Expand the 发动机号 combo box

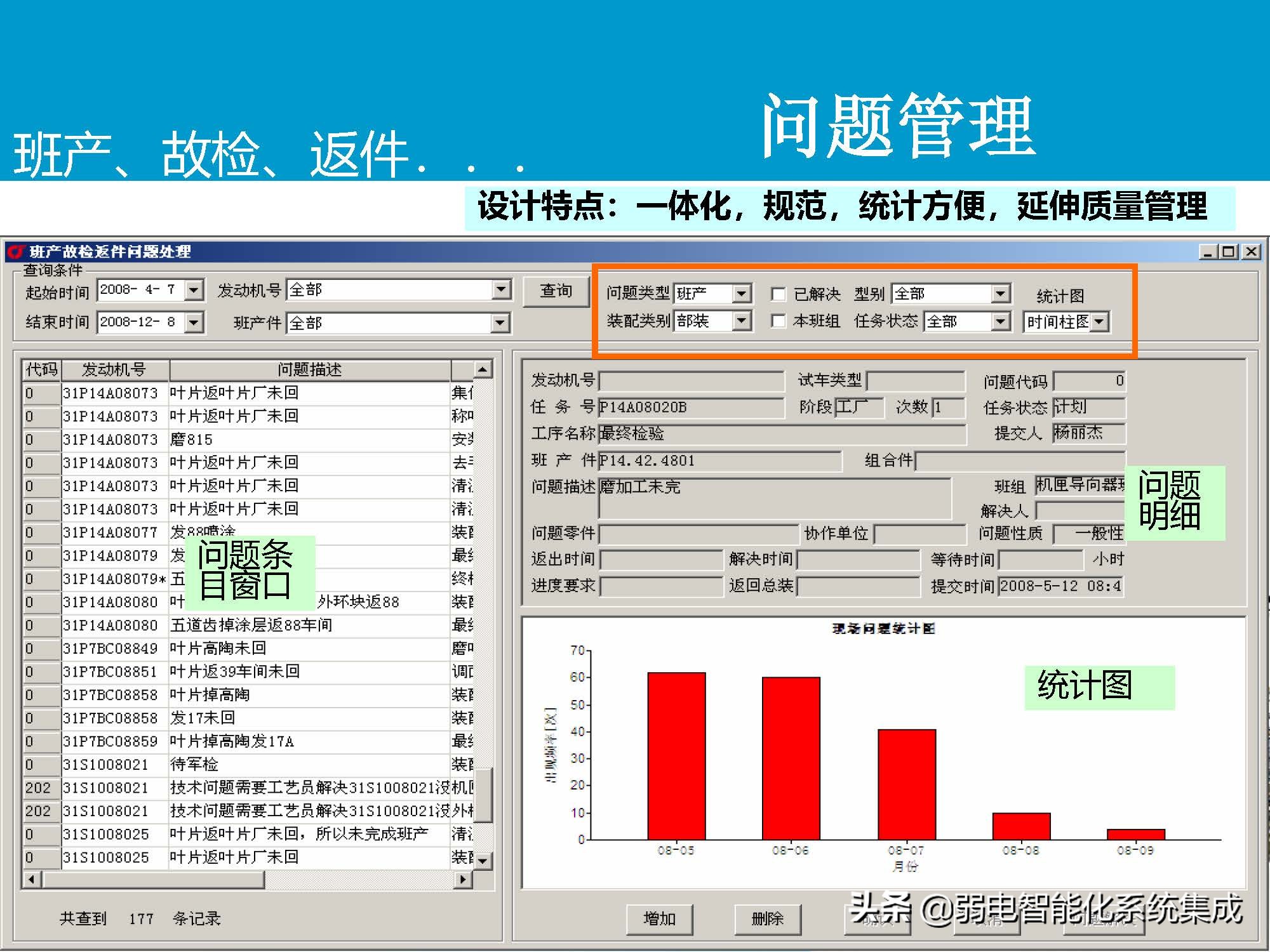coord(501,290)
